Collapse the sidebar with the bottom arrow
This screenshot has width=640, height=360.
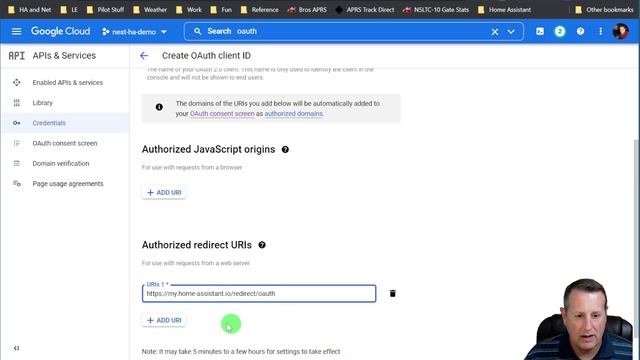pyautogui.click(x=16, y=348)
